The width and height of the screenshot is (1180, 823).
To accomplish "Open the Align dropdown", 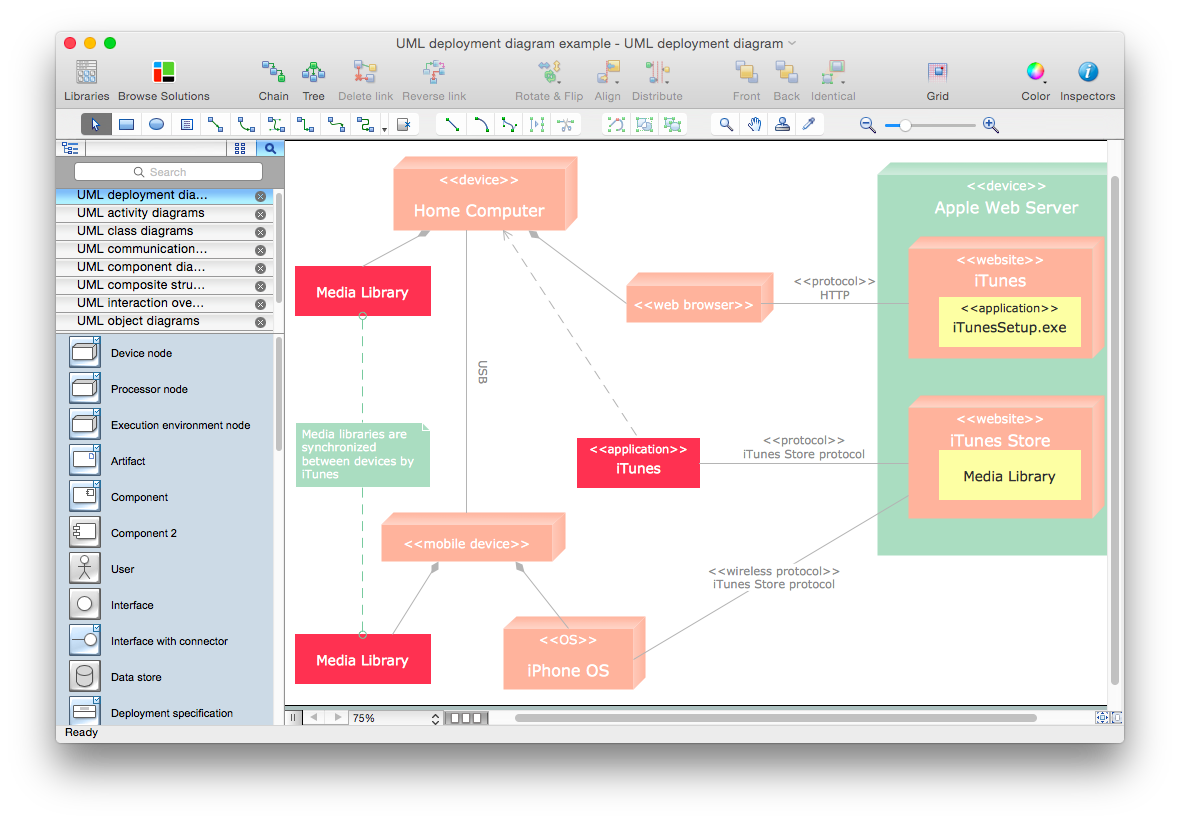I will (607, 80).
